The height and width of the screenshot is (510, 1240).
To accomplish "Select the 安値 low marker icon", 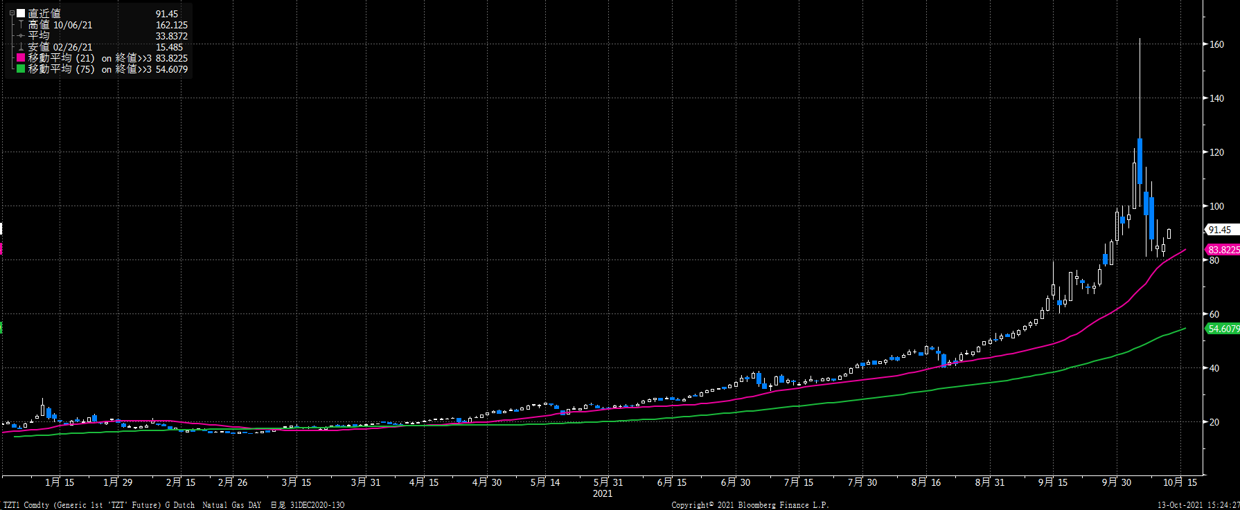I will (21, 47).
